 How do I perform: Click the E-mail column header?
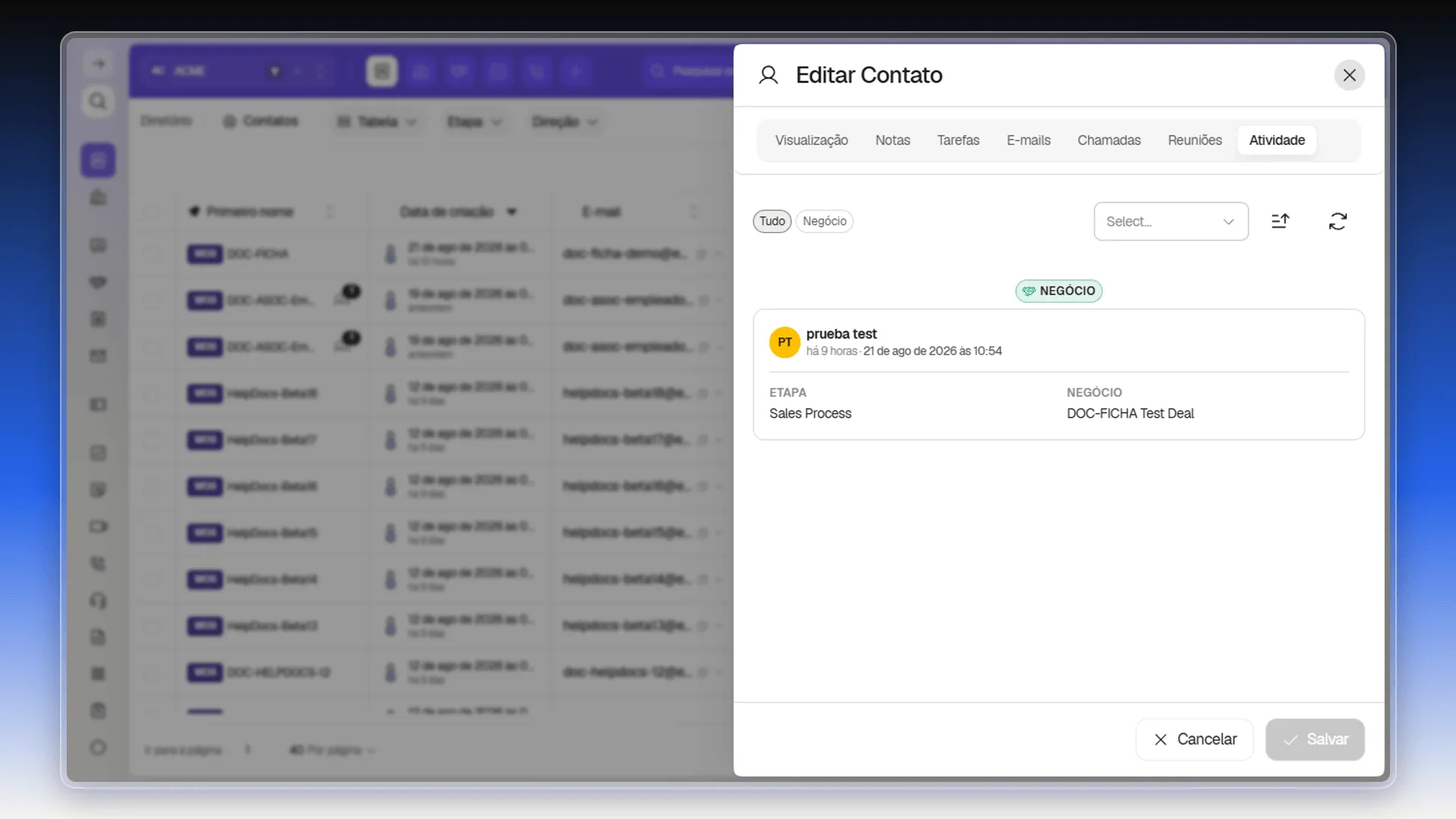(601, 212)
